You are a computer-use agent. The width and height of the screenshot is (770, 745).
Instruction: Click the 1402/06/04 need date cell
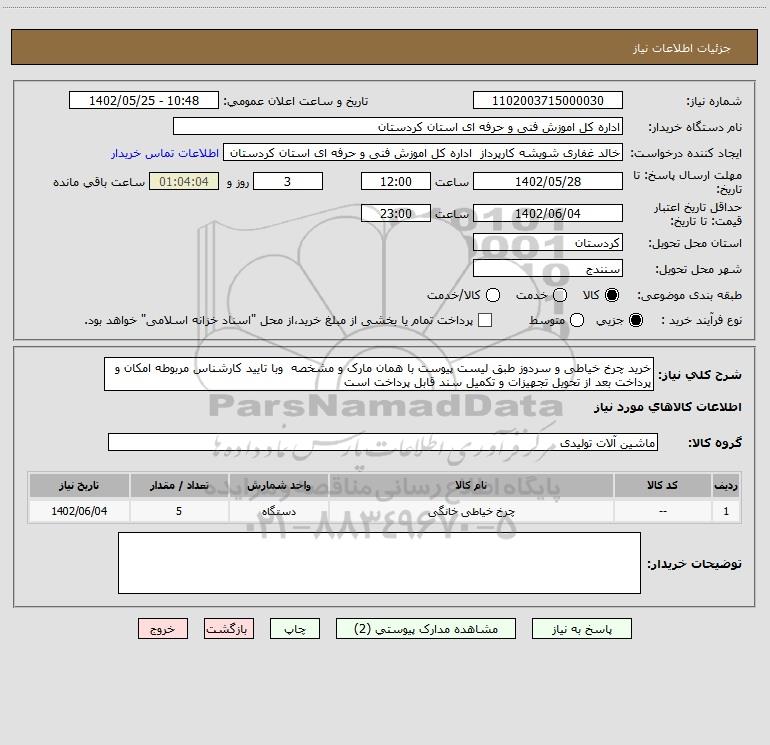tap(79, 511)
